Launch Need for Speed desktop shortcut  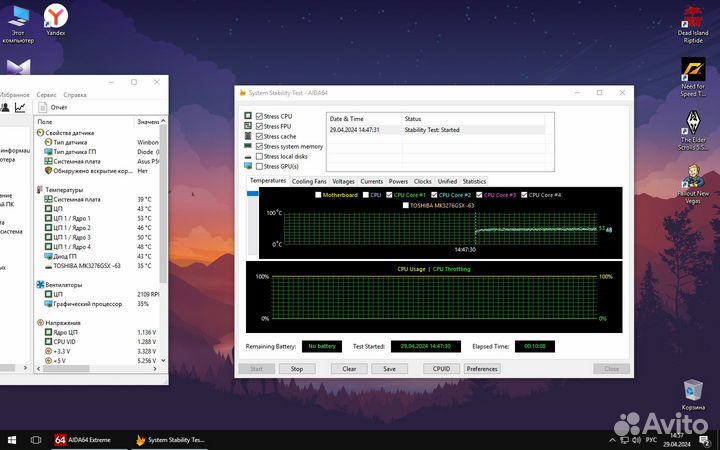click(693, 77)
